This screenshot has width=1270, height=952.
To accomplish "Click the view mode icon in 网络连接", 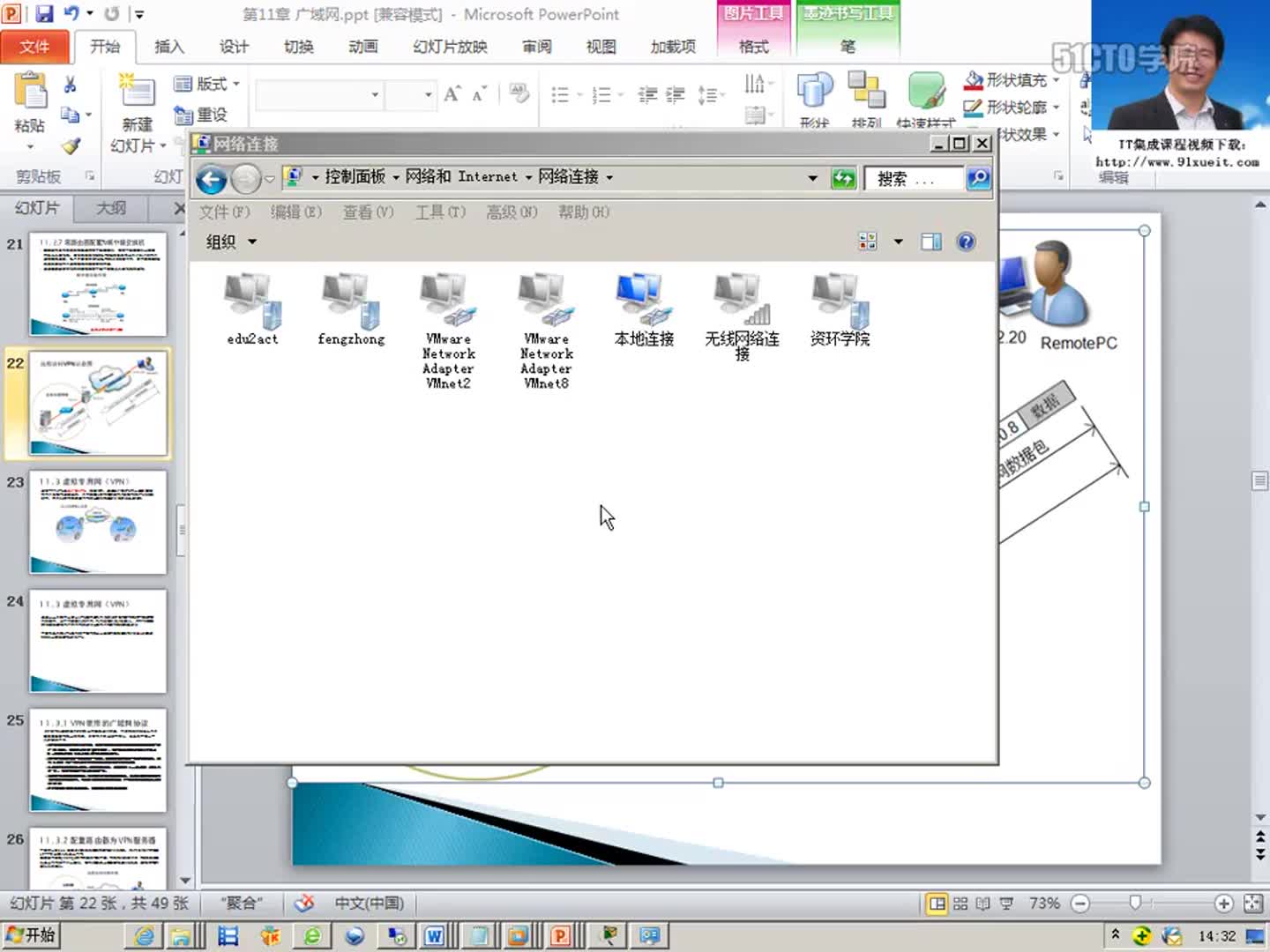I will click(868, 242).
